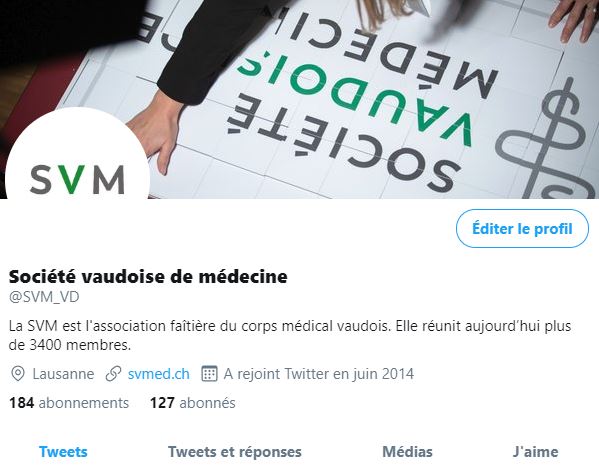Open the Médias tab

coord(407,452)
